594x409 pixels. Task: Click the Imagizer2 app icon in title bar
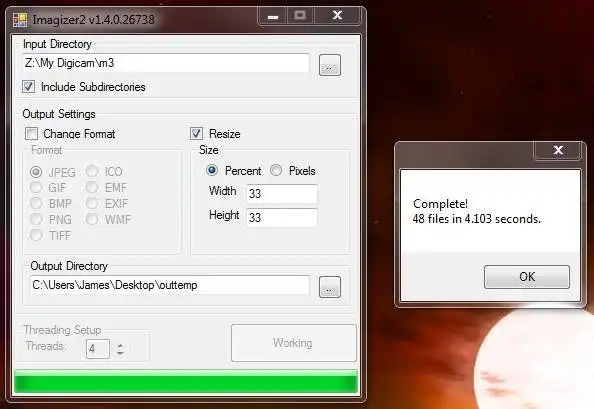click(20, 20)
